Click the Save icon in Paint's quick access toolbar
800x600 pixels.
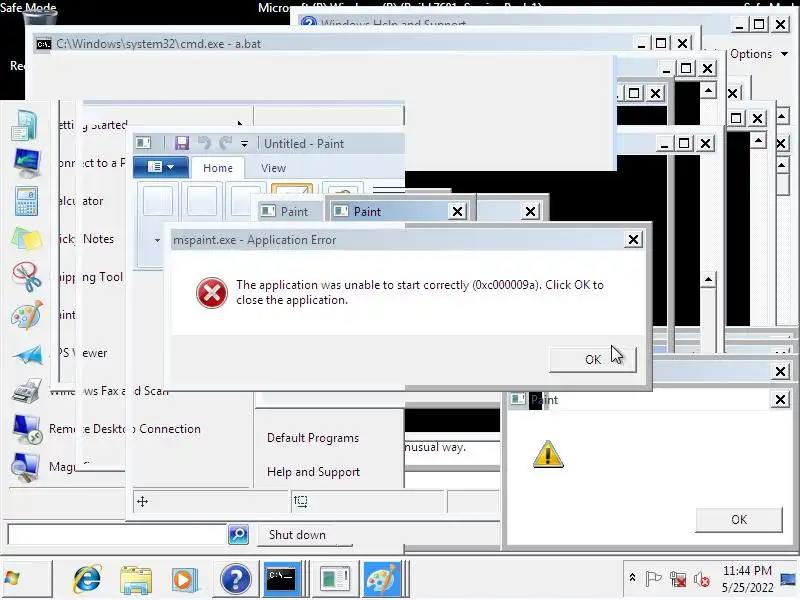click(182, 143)
